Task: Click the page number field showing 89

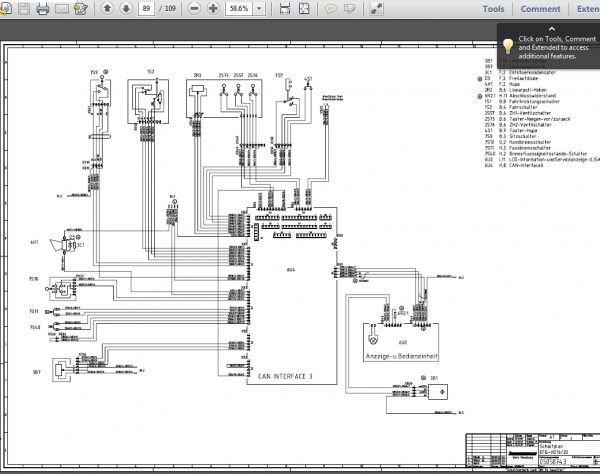Action: 146,8
